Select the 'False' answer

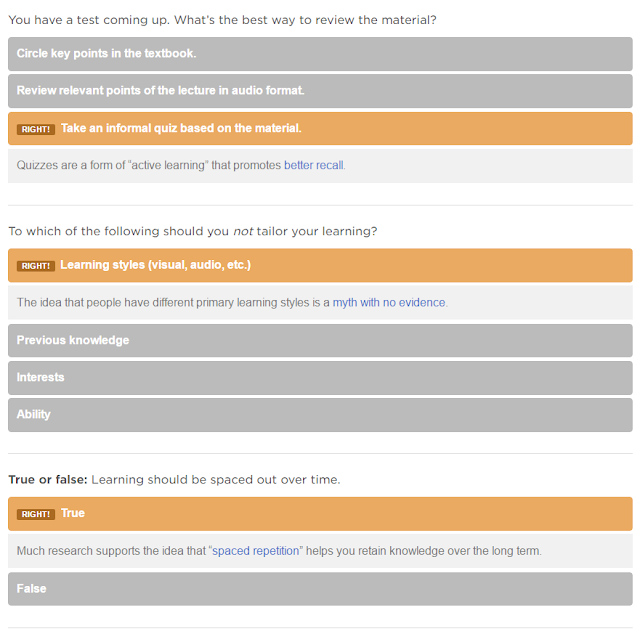(320, 589)
